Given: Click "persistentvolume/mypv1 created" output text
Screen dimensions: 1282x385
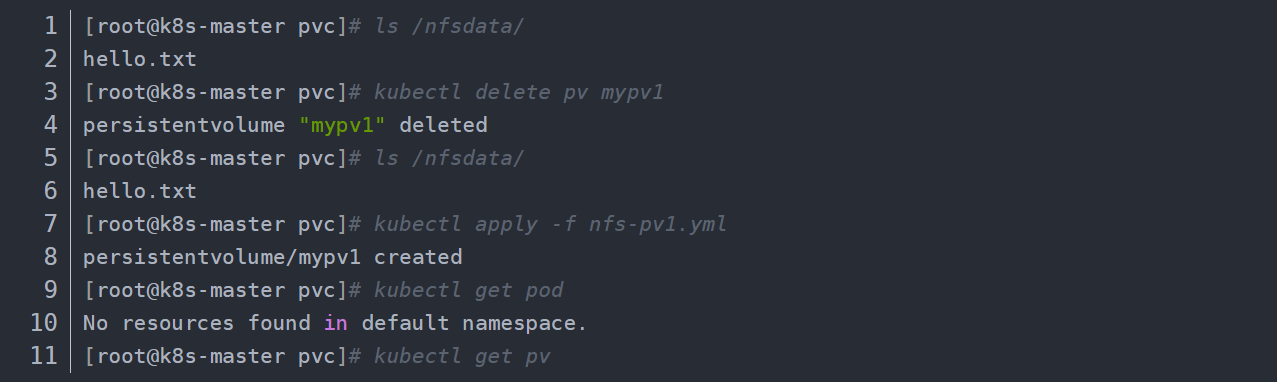Looking at the screenshot, I should tap(272, 257).
